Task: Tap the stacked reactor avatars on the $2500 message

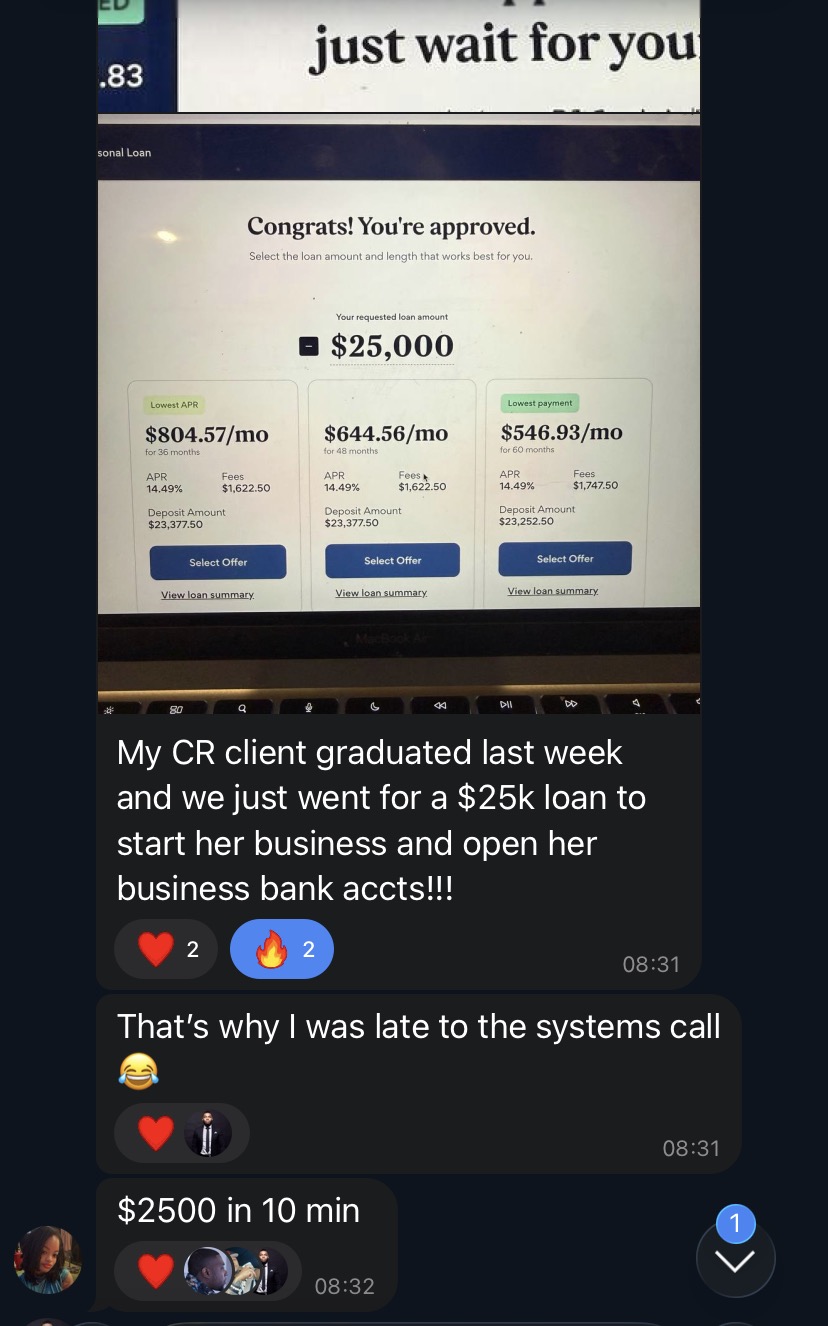Action: click(x=236, y=1271)
